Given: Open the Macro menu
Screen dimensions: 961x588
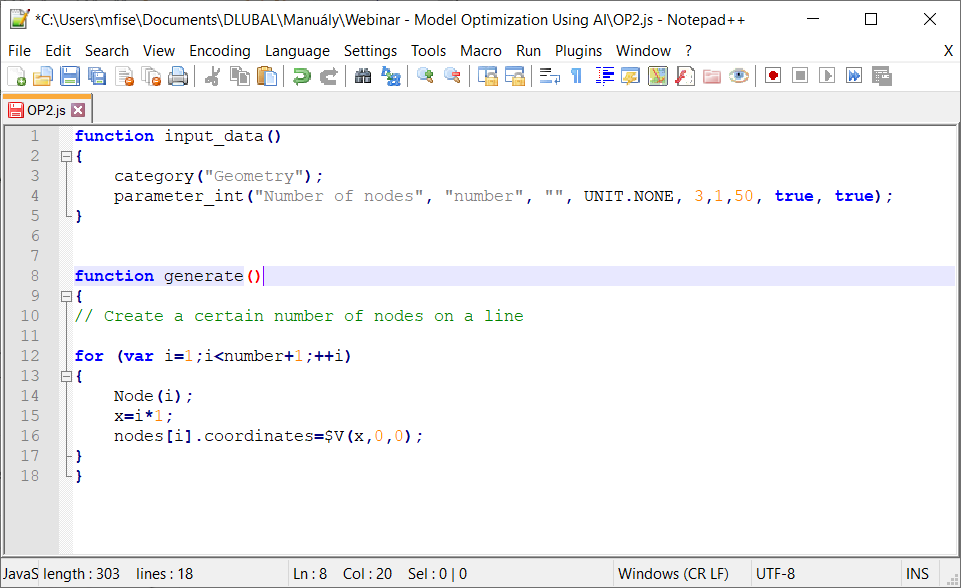Looking at the screenshot, I should pos(481,50).
